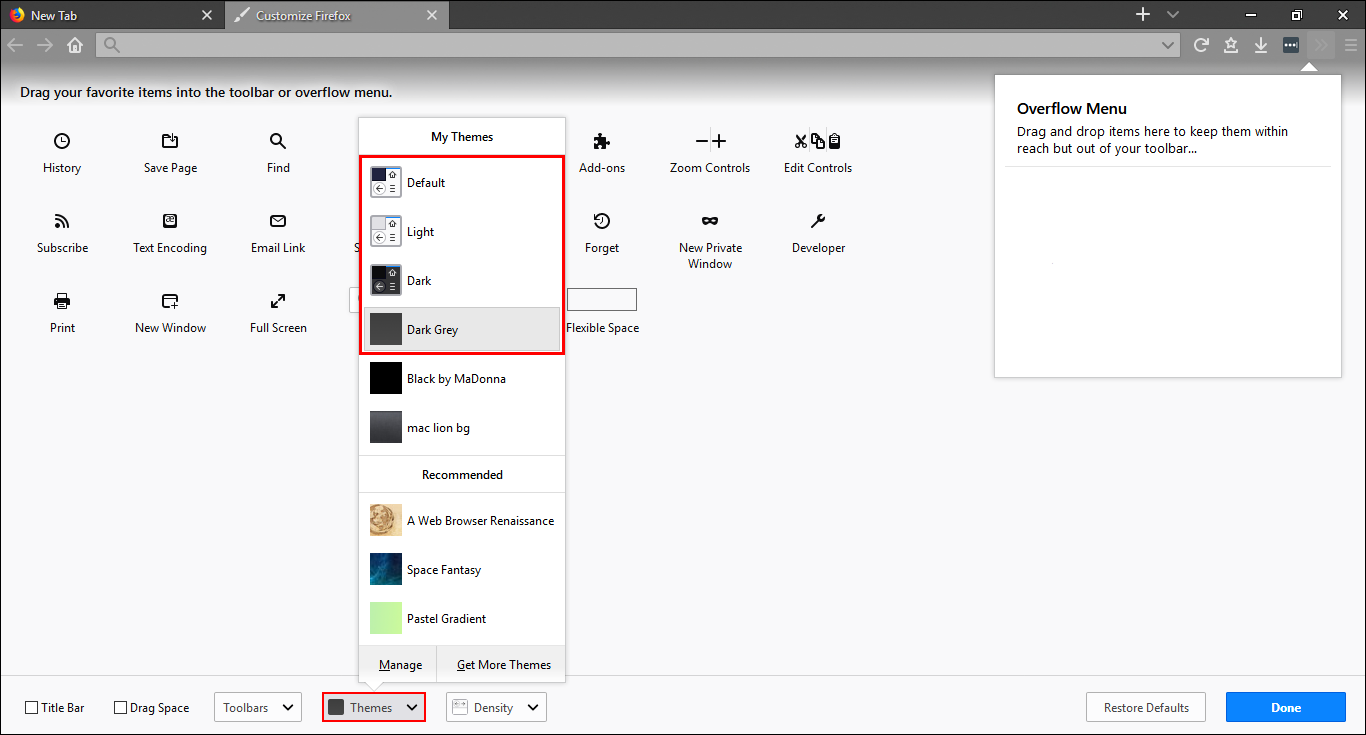Open the Toolbars dropdown
Screen dimensions: 1366x735
pos(258,707)
